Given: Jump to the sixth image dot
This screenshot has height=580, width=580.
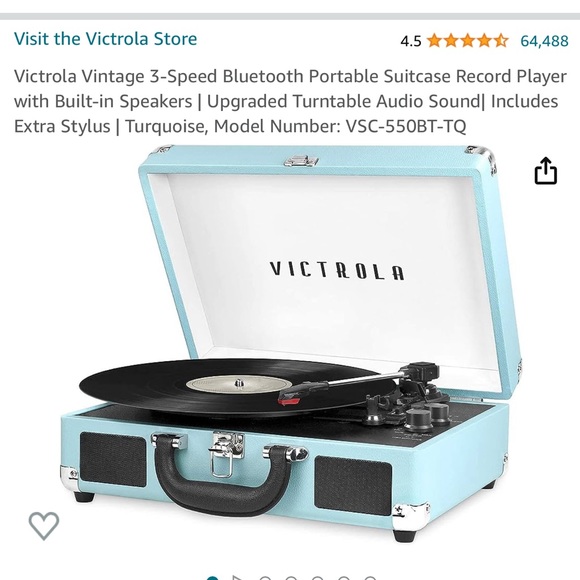Looking at the screenshot, I should tap(344, 578).
